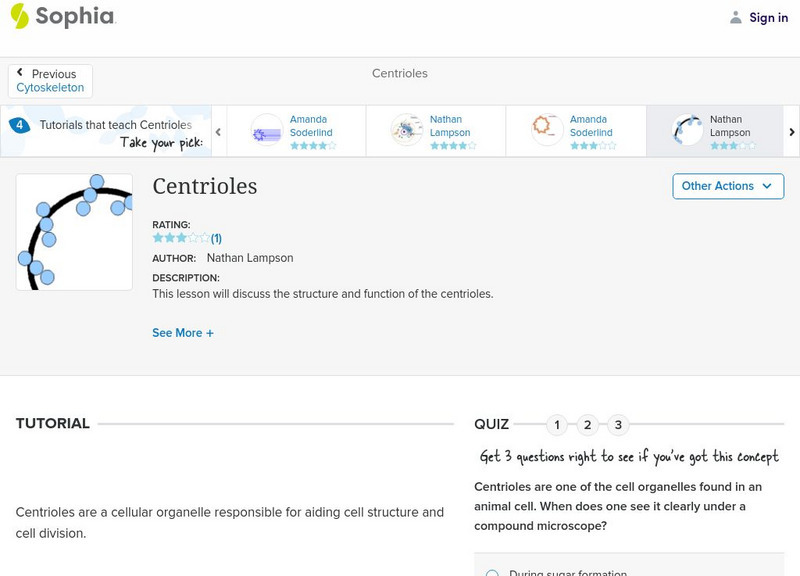Select first Amanda Soderlind tutorial thumbnail
The width and height of the screenshot is (800, 576).
267,131
